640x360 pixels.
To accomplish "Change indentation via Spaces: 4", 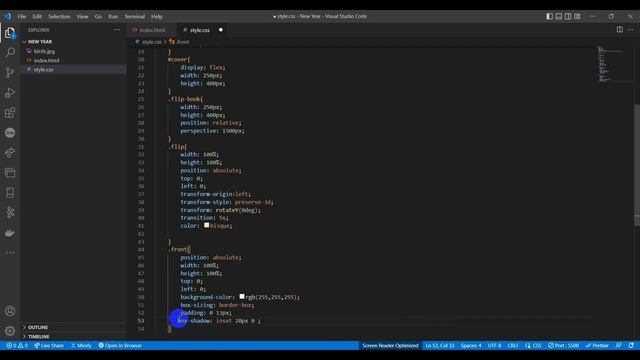I will [471, 345].
